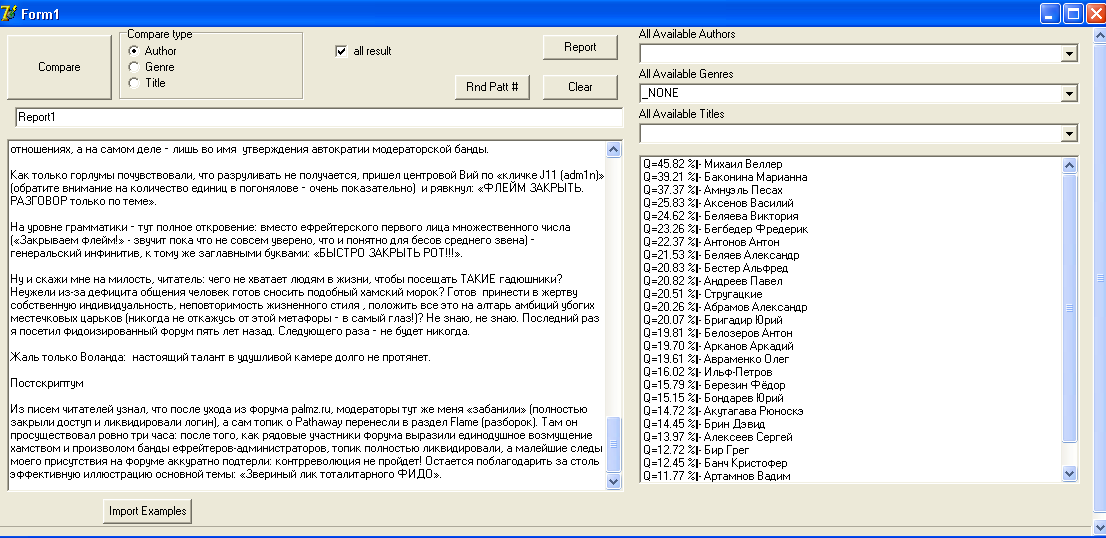1106x538 pixels.
Task: Click the results list scroll down arrow
Action: 1069,474
